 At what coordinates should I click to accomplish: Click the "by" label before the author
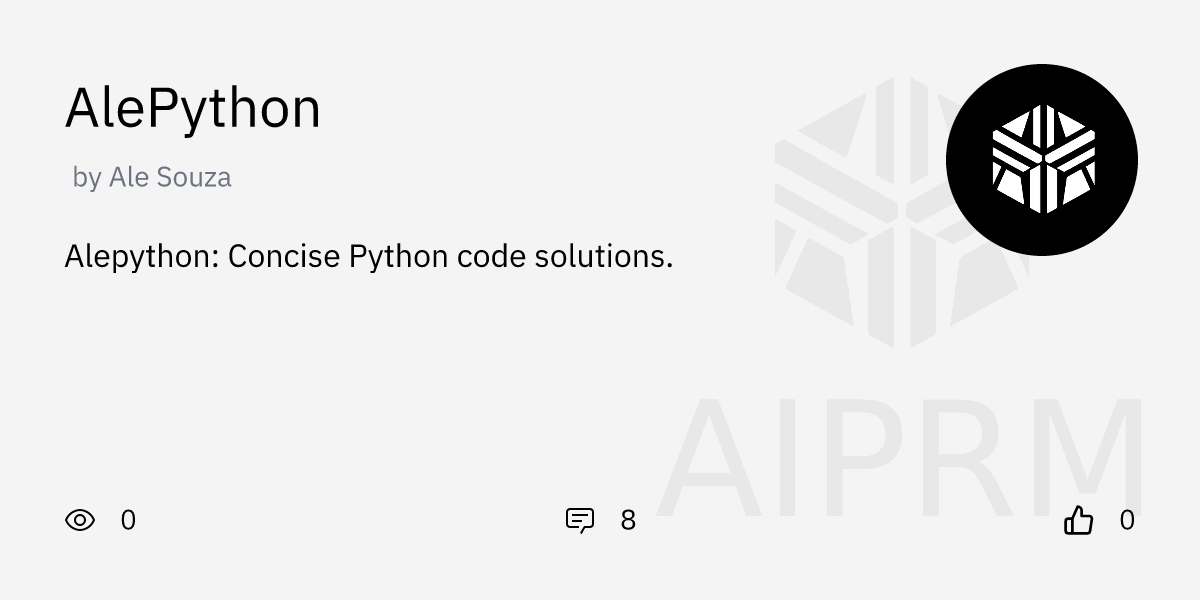(86, 178)
